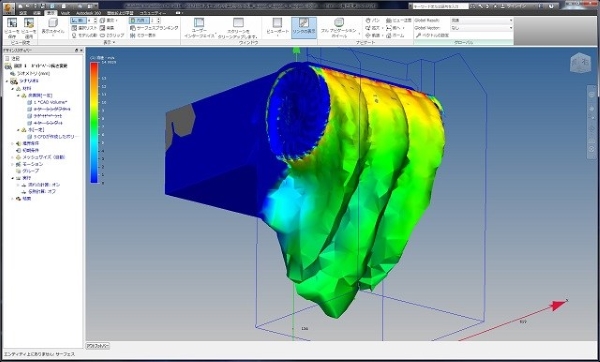Open the Autodesk 360 ribbon tab
This screenshot has height=362, width=600.
[x=88, y=13]
